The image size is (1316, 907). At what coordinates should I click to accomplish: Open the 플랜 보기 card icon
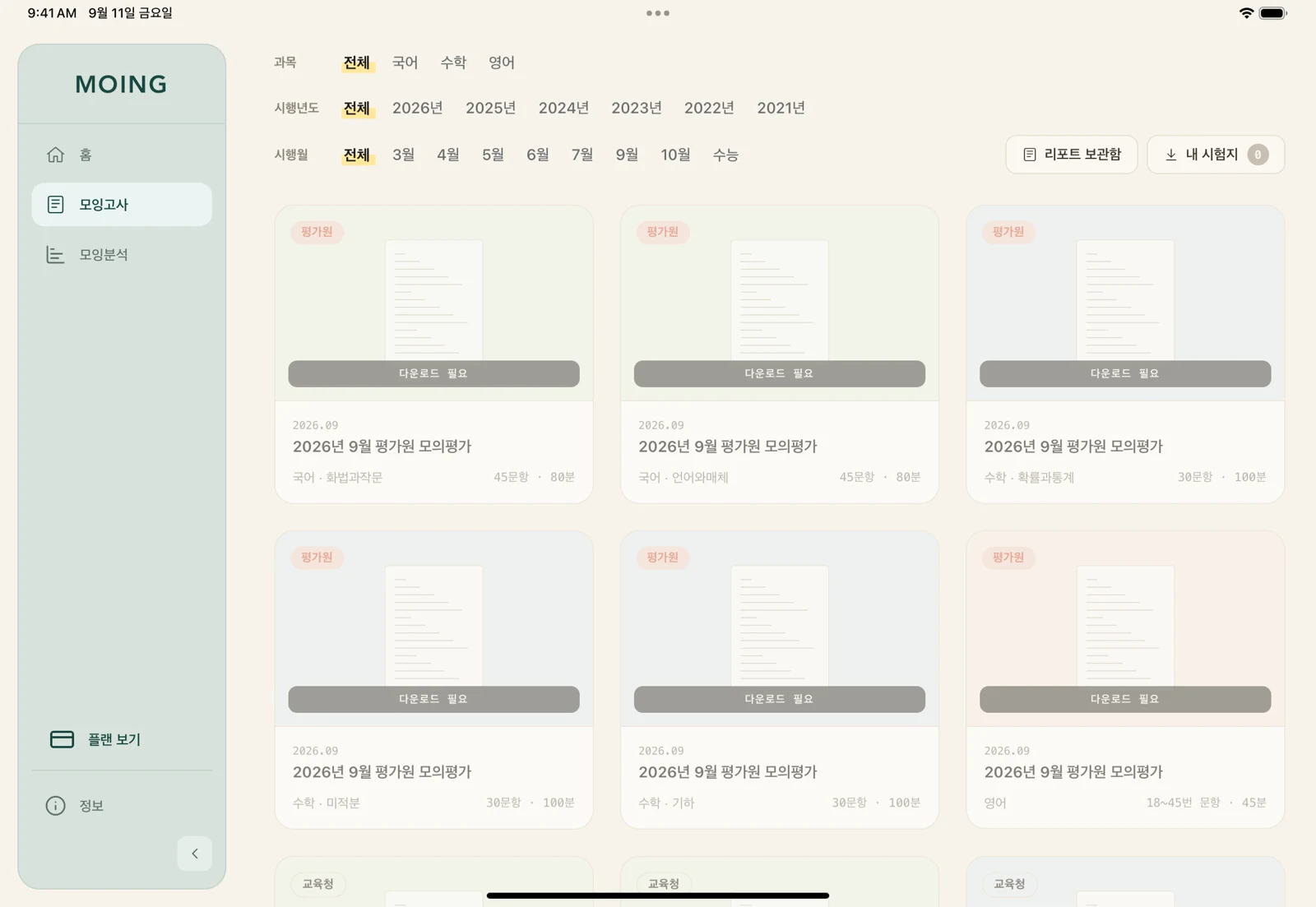click(x=62, y=739)
